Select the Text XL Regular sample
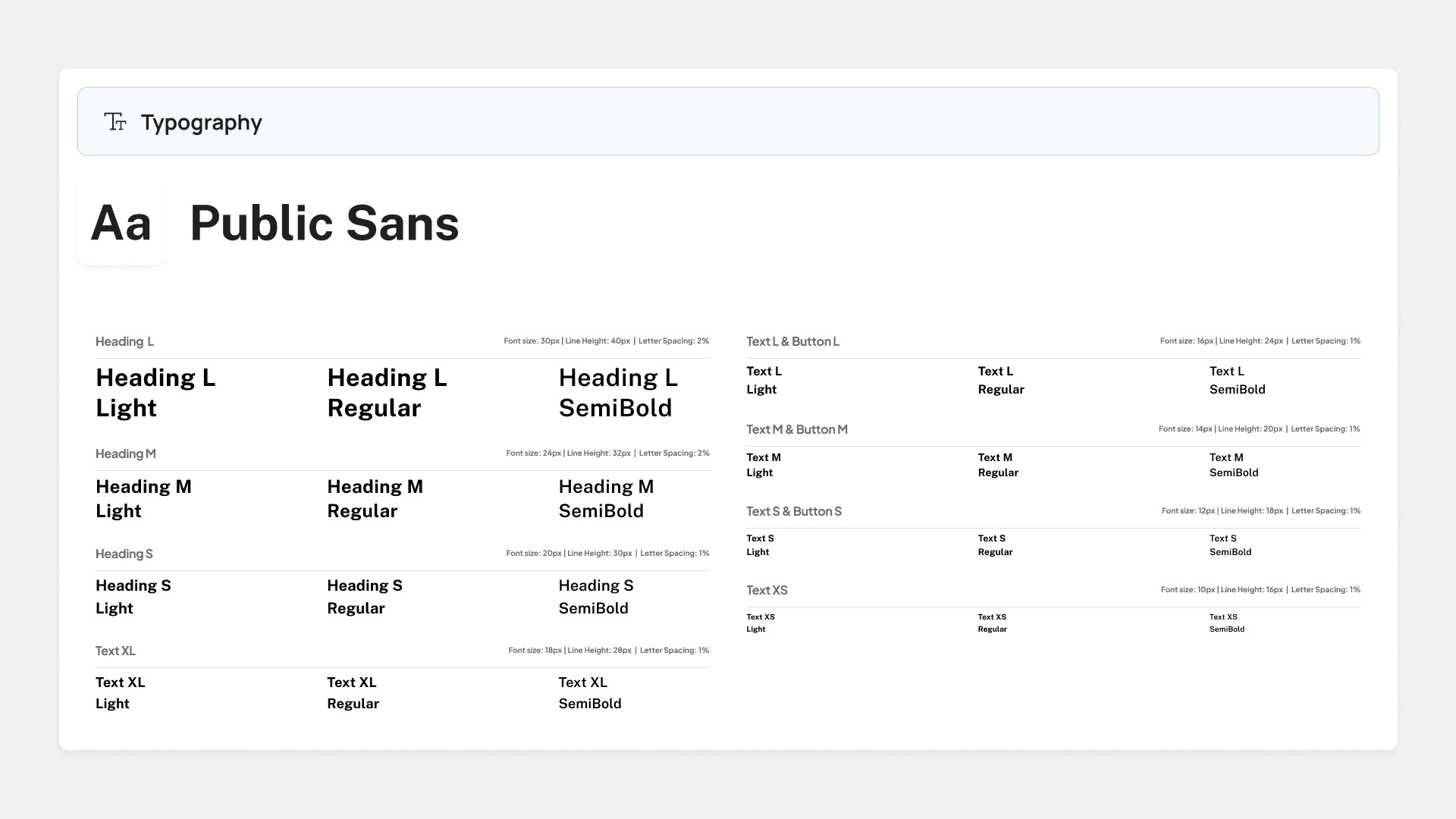The image size is (1456, 819). pyautogui.click(x=353, y=692)
